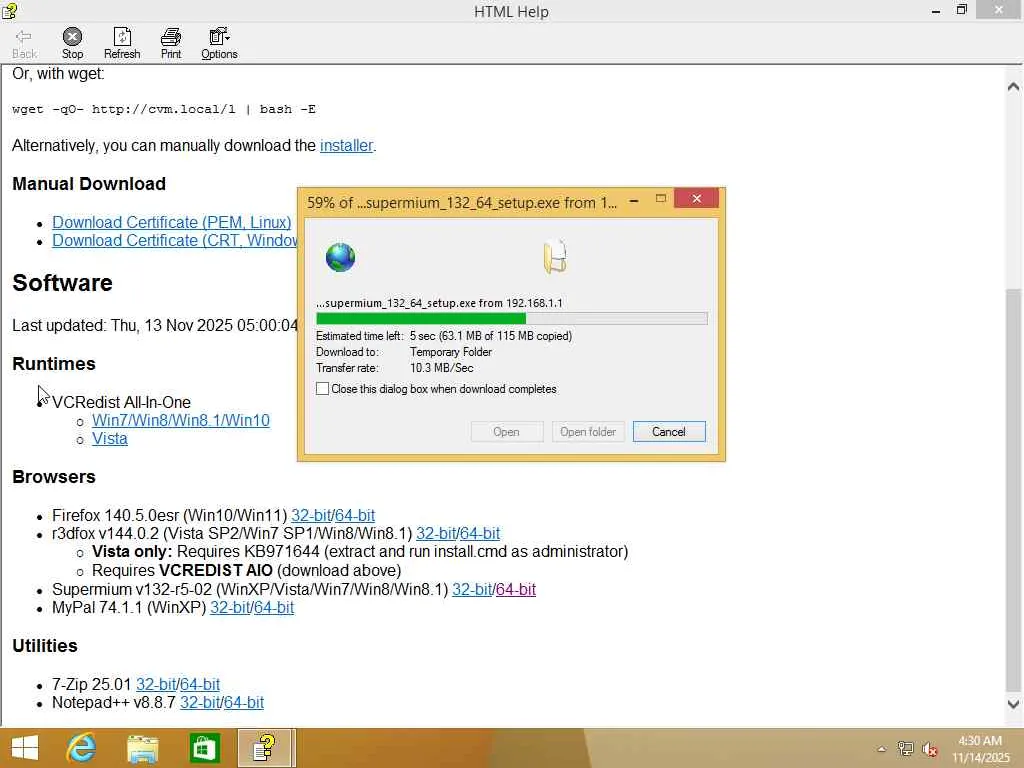Open VCRedist Vista link

pos(110,439)
